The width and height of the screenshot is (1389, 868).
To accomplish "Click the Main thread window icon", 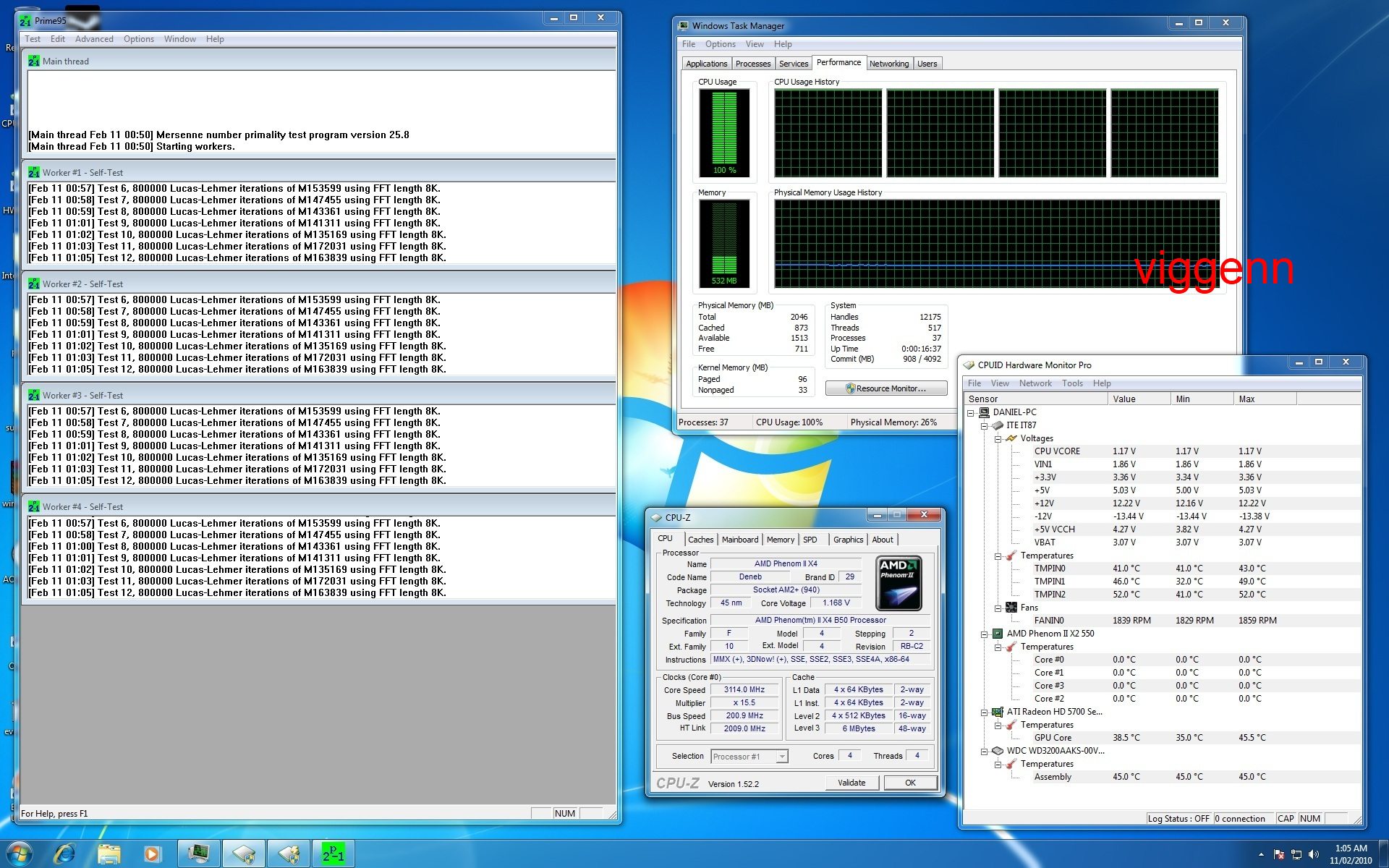I will click(x=34, y=61).
